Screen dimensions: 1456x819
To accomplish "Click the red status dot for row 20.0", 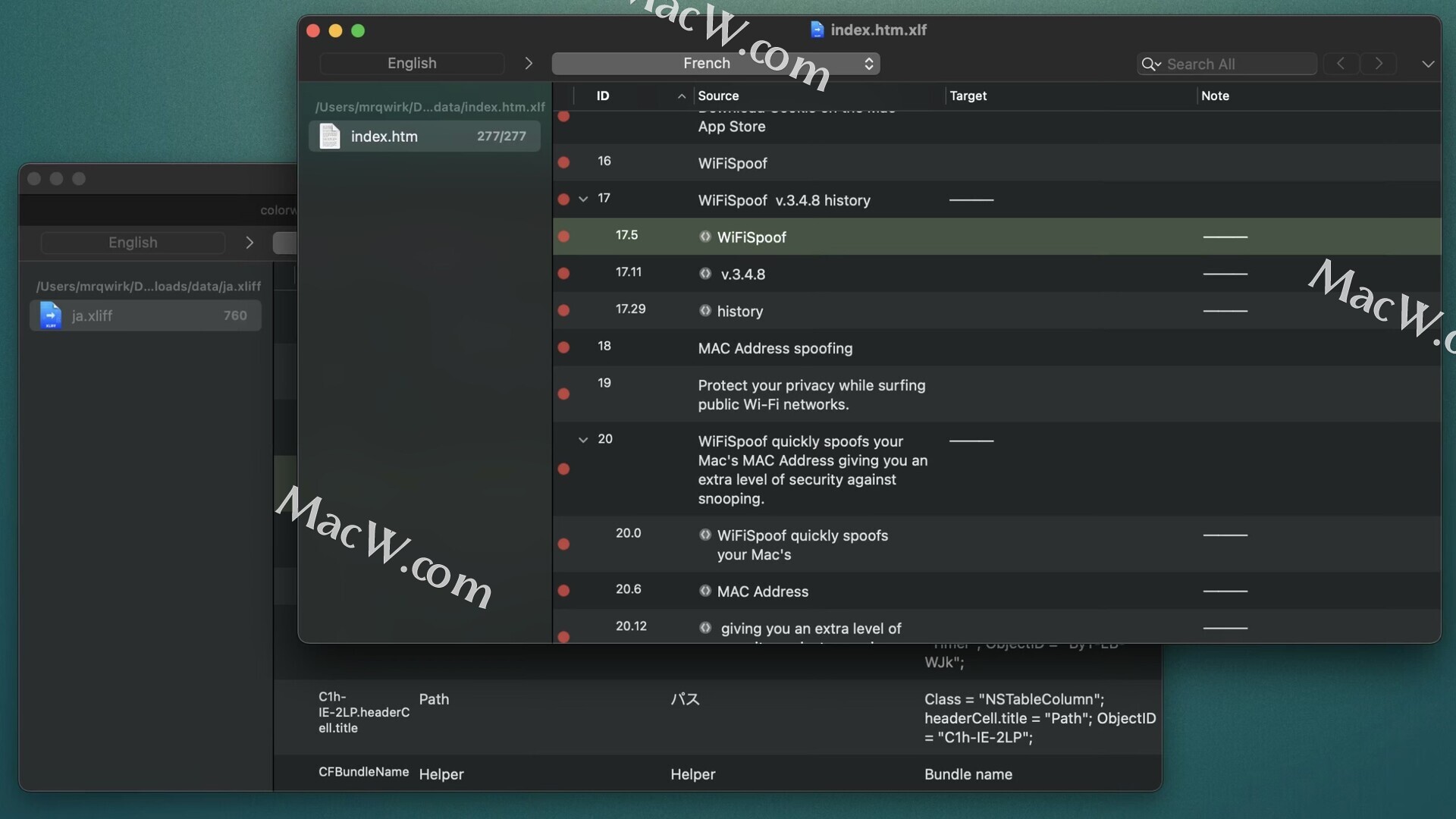I will [x=563, y=544].
